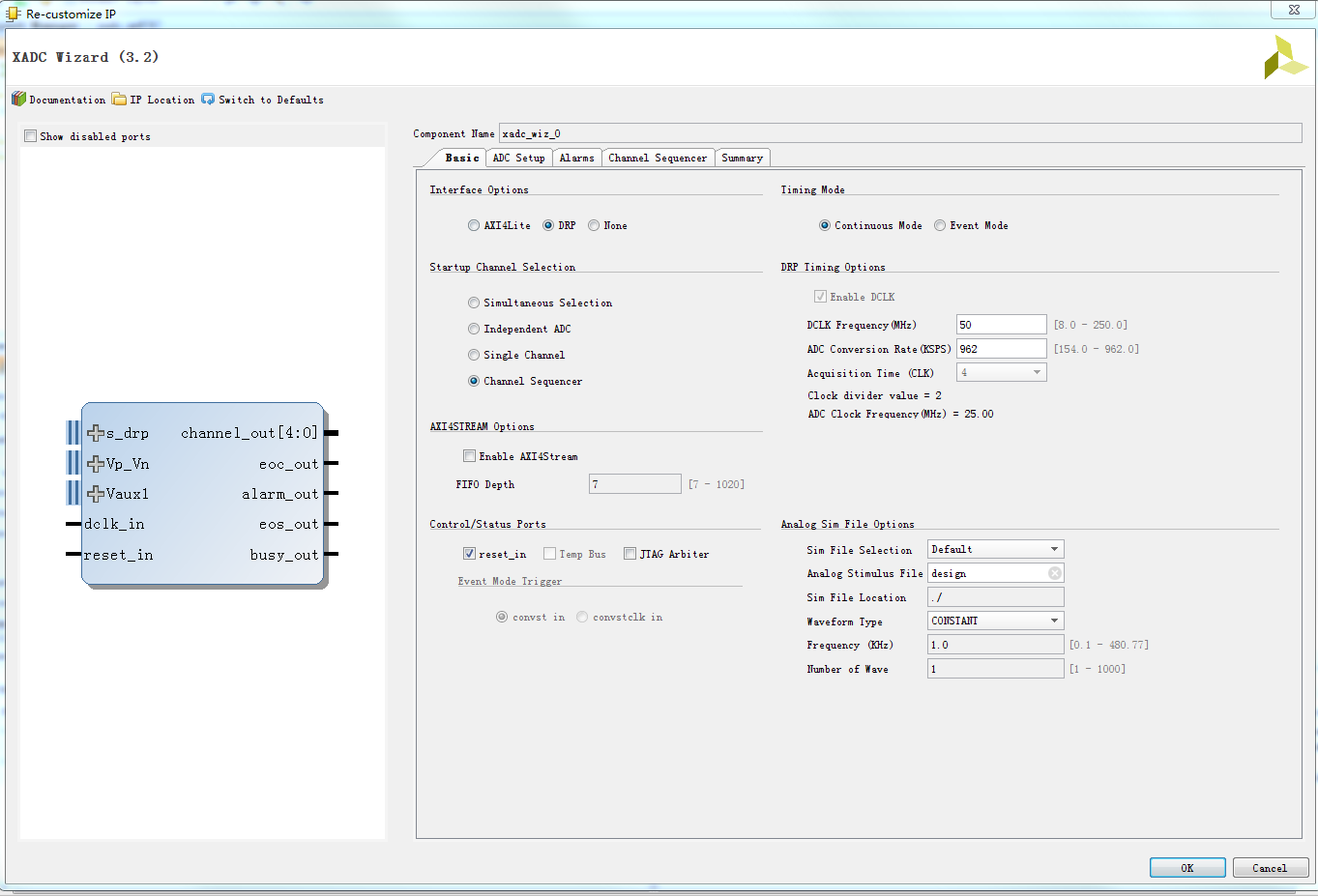This screenshot has width=1318, height=896.
Task: Click the Switch to Defaults icon
Action: [x=208, y=99]
